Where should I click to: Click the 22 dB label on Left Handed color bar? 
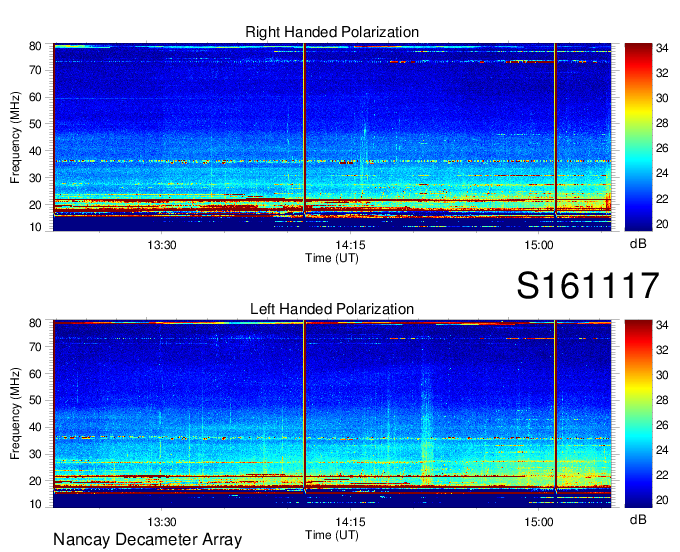tap(662, 475)
